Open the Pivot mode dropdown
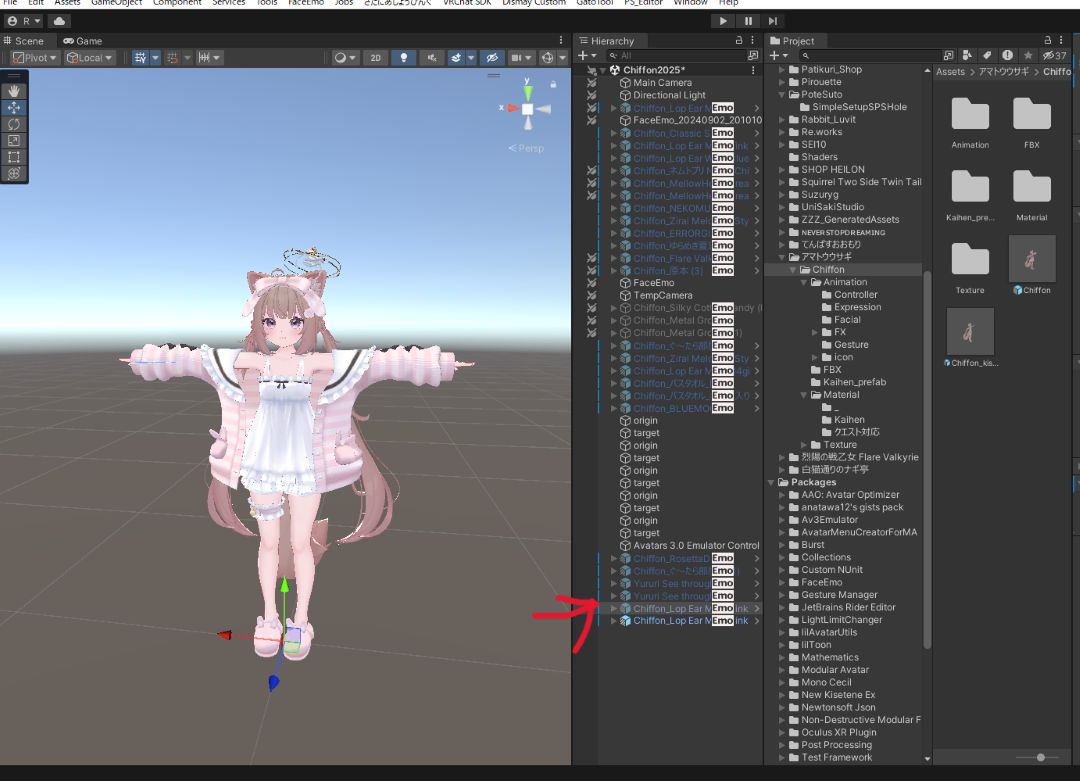This screenshot has width=1080, height=781. point(35,58)
